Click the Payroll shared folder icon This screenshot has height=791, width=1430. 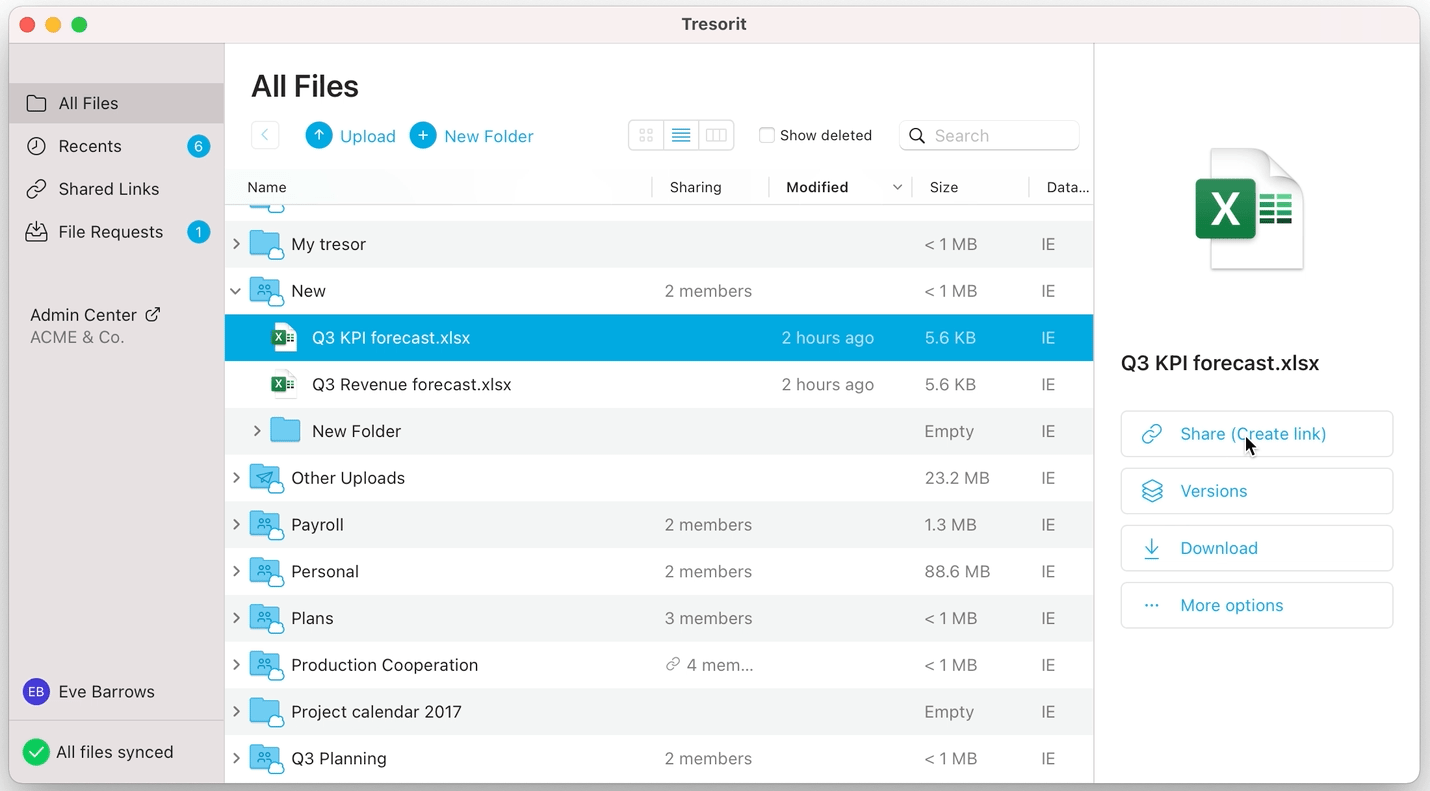(x=266, y=525)
